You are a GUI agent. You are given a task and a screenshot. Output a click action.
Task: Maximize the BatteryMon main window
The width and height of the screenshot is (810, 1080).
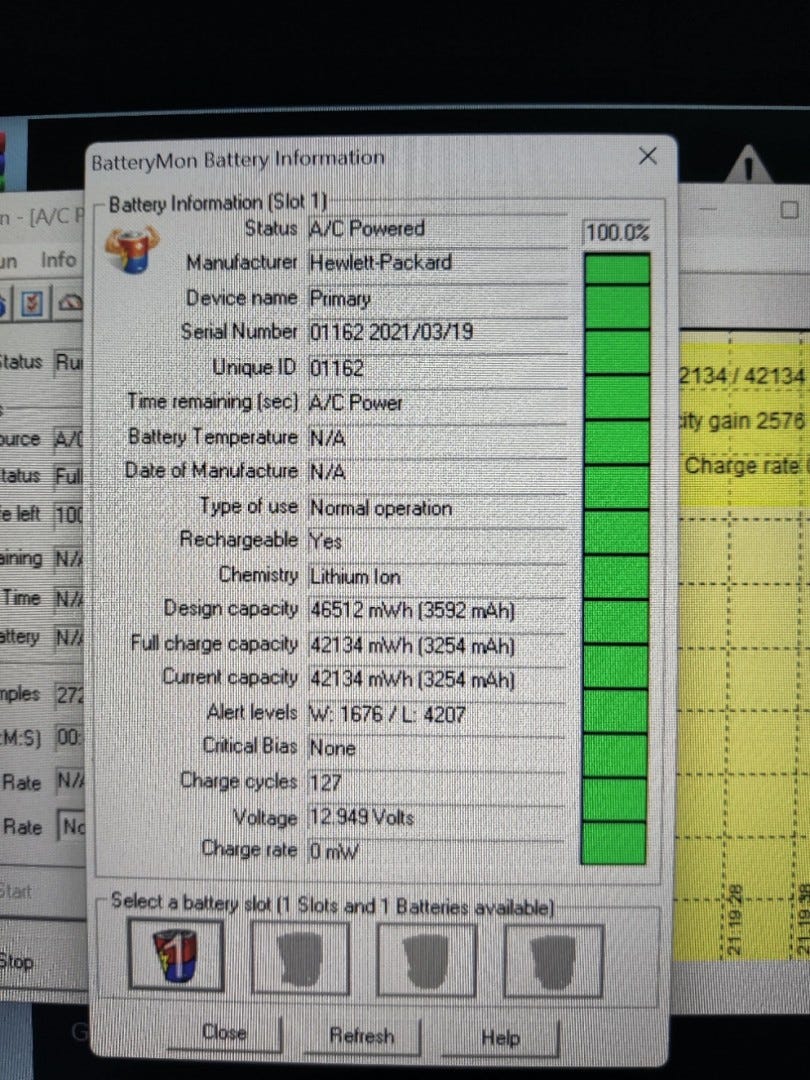pos(789,209)
